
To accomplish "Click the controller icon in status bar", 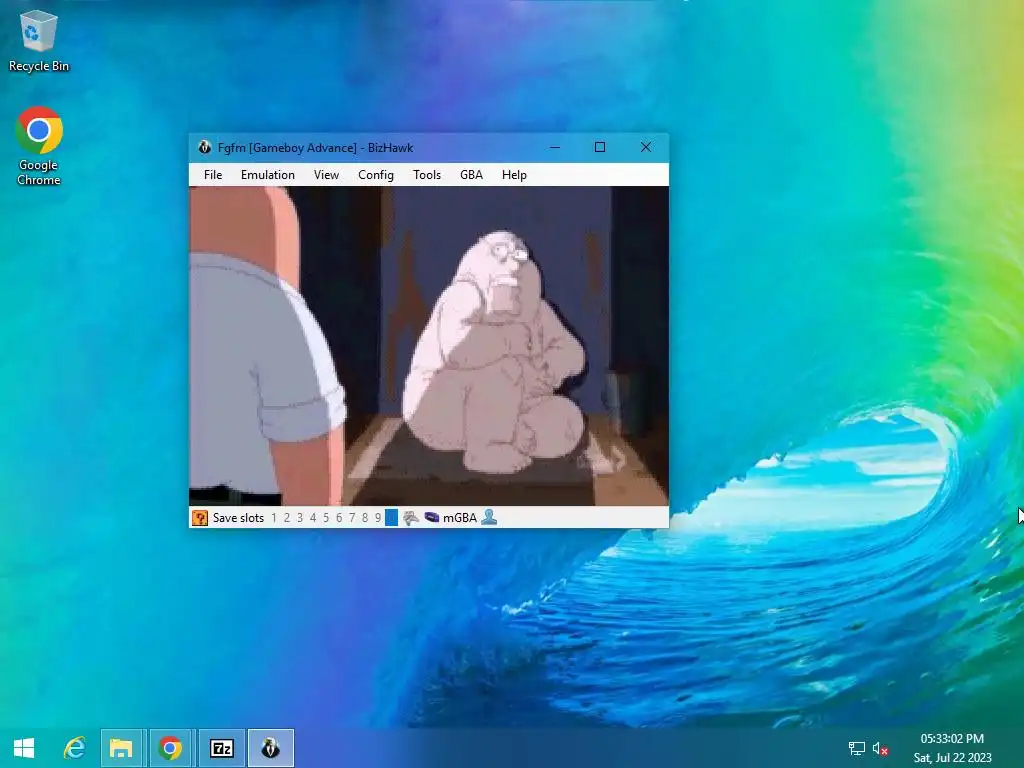I will coord(411,518).
